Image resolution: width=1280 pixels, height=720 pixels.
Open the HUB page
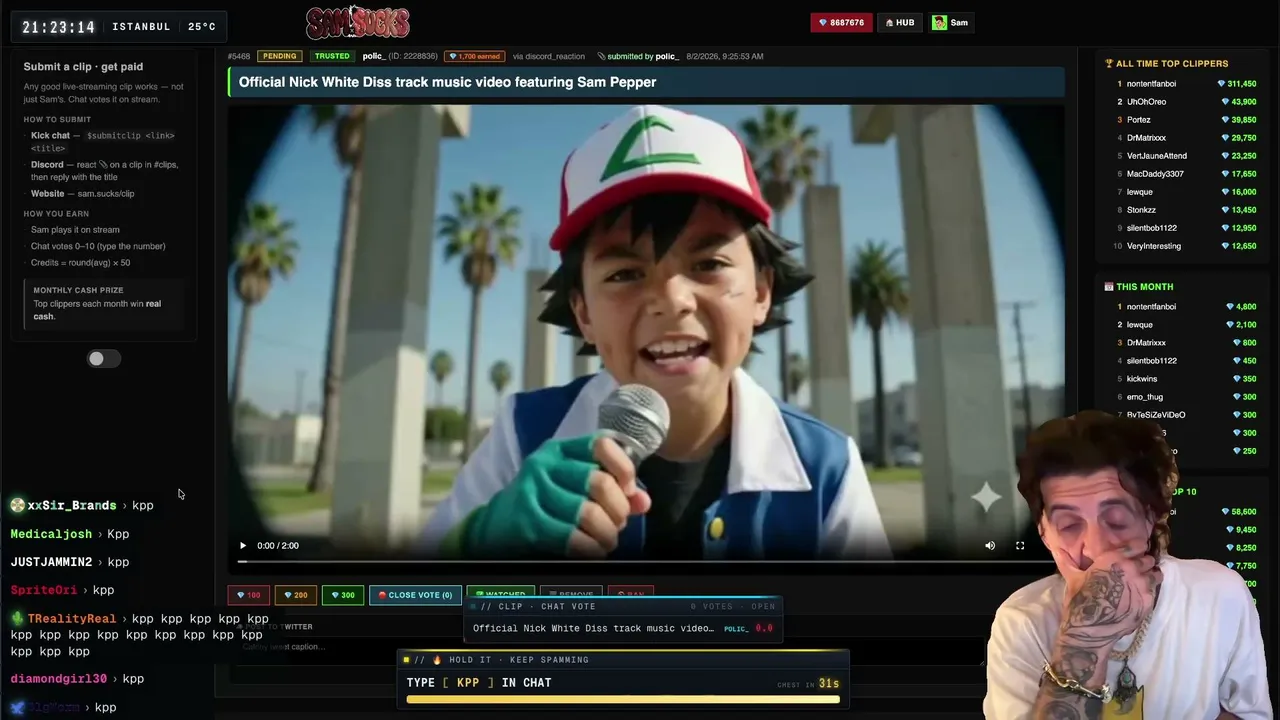click(x=899, y=23)
